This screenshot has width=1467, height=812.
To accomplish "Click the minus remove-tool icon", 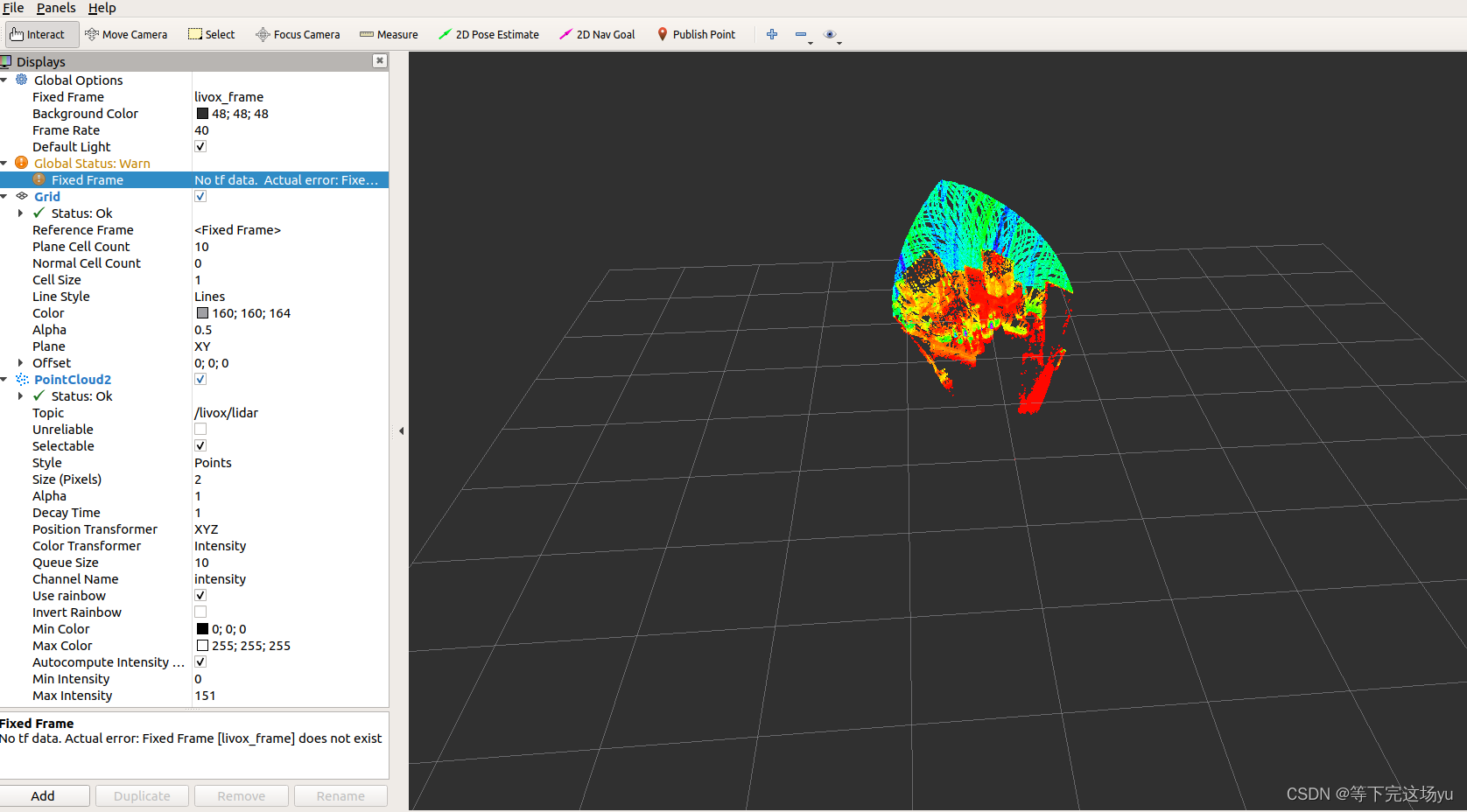I will tap(801, 34).
